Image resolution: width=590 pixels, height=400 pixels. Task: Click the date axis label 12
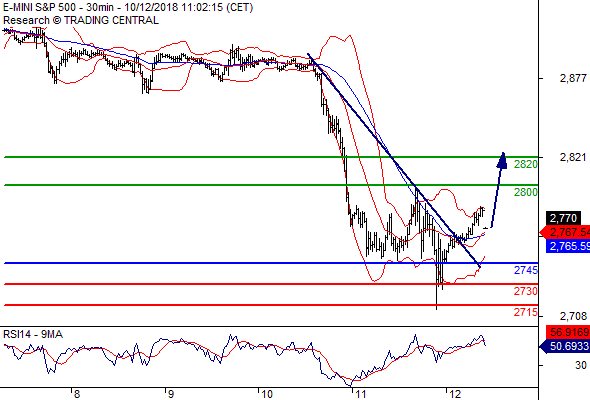[x=455, y=394]
